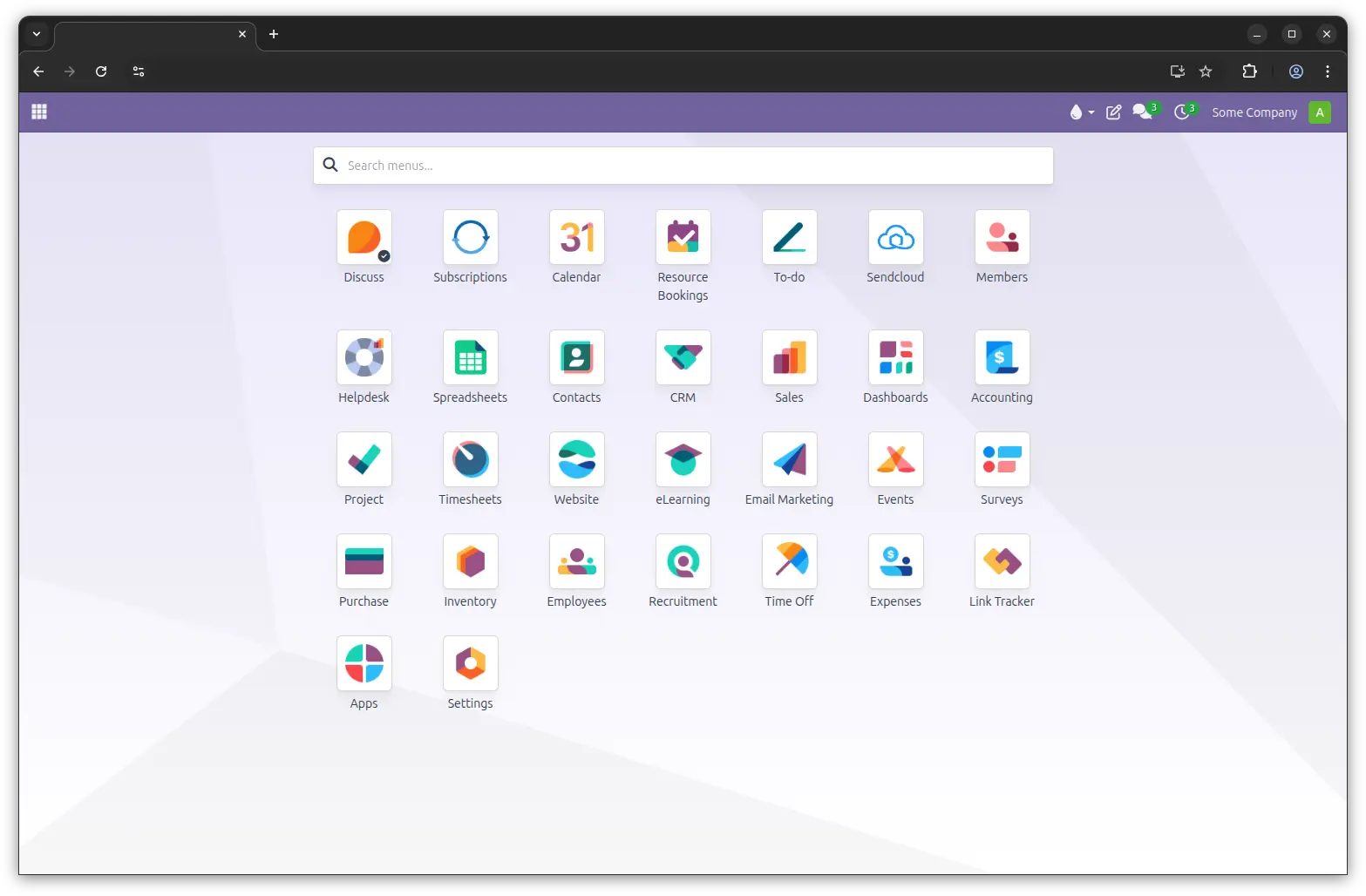The image size is (1366, 896).
Task: Open Email Marketing app
Action: point(789,460)
